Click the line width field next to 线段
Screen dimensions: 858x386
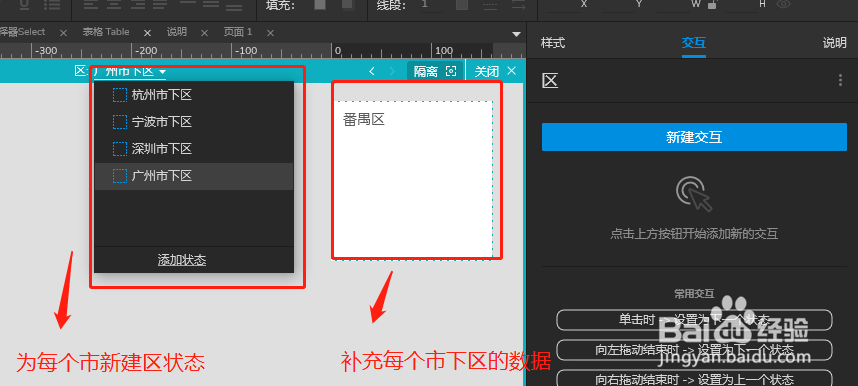pos(432,5)
